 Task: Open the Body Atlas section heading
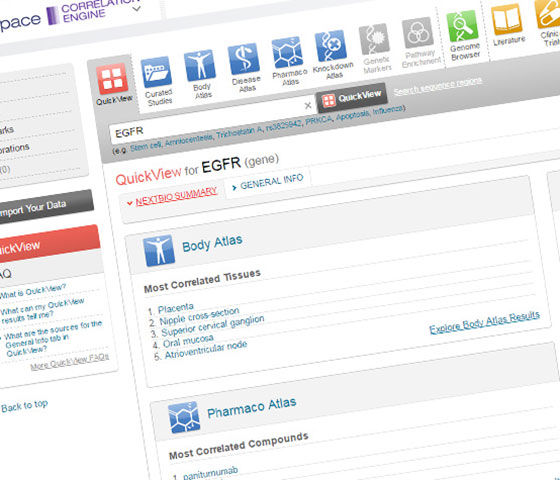[x=212, y=243]
